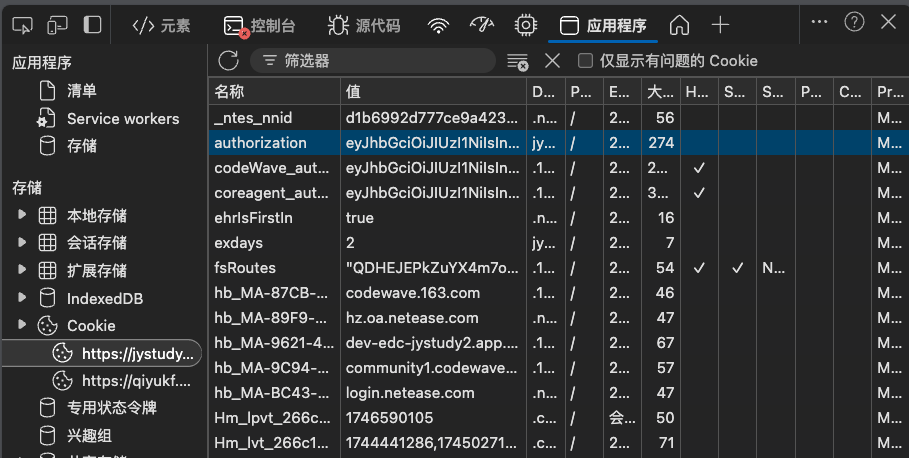Delete the selected cookie with X icon
The image size is (909, 458).
tap(552, 61)
